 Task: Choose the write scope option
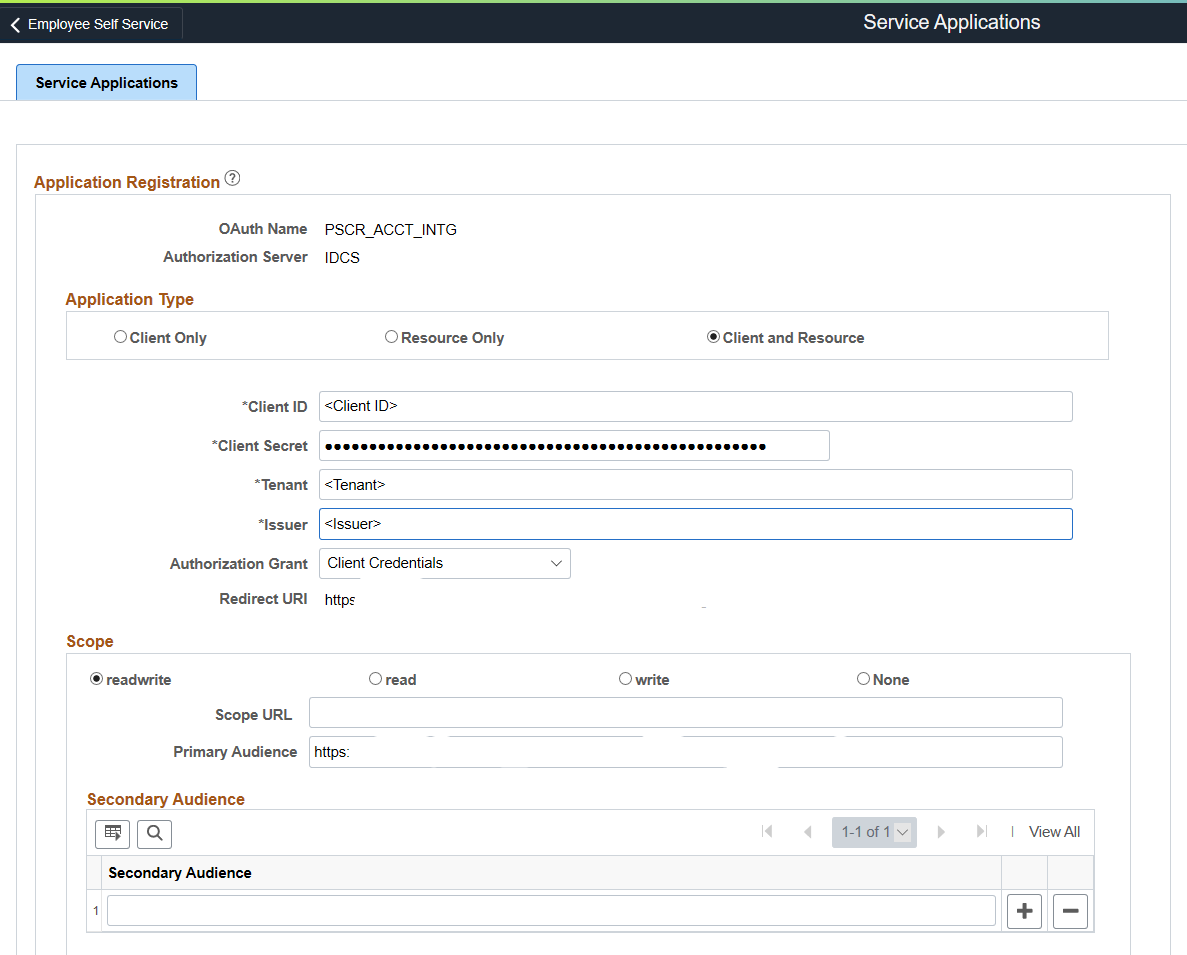tap(625, 679)
